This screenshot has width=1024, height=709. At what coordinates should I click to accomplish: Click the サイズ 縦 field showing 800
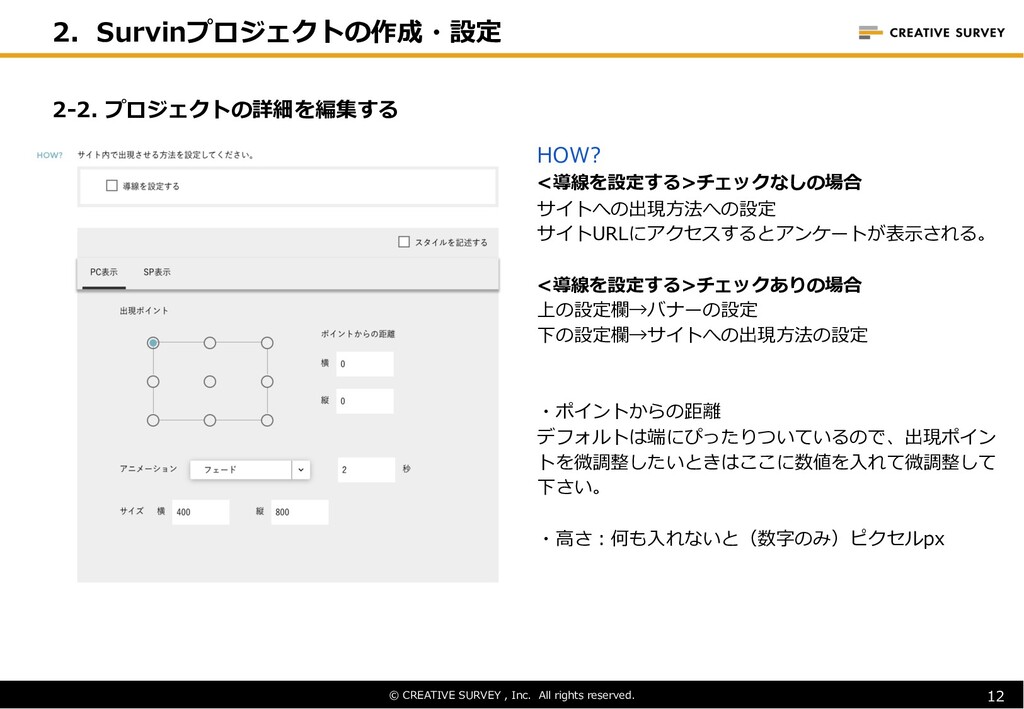tap(300, 512)
